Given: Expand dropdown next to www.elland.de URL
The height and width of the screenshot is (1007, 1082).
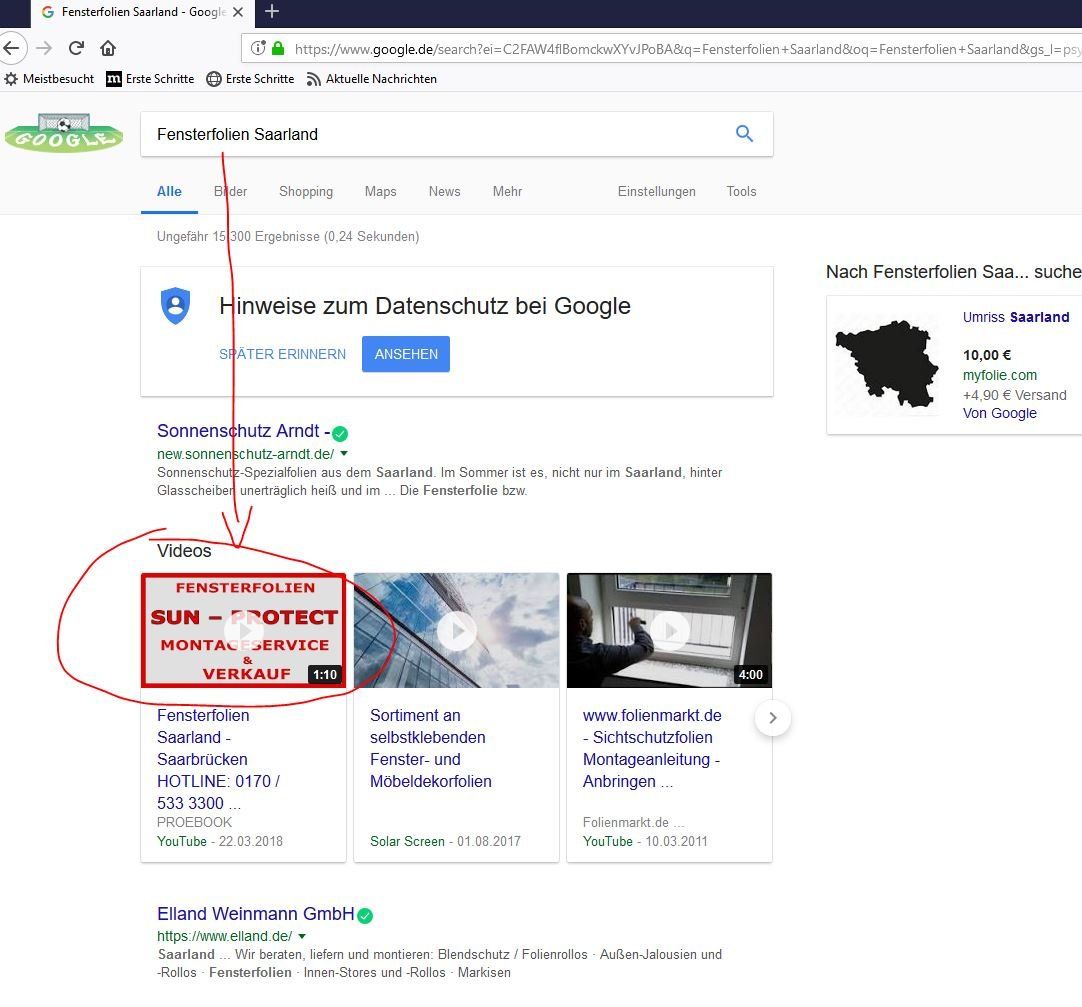Looking at the screenshot, I should [x=302, y=936].
